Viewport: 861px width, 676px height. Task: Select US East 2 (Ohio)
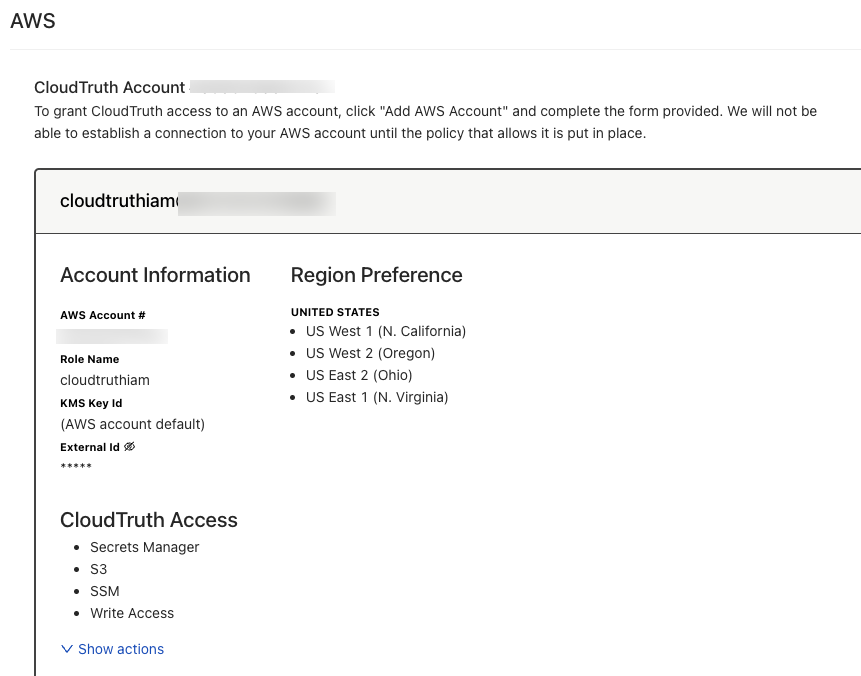click(359, 375)
